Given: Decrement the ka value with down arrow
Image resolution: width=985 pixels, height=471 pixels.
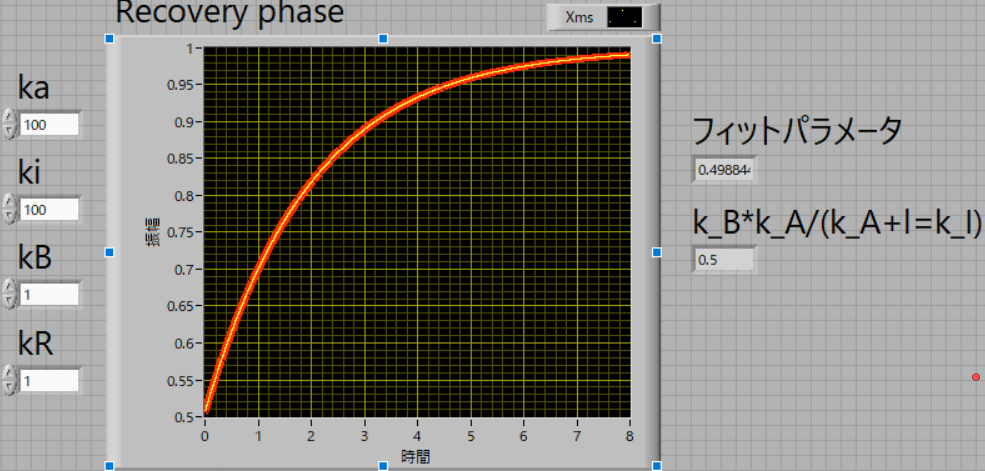Looking at the screenshot, I should pos(9,130).
